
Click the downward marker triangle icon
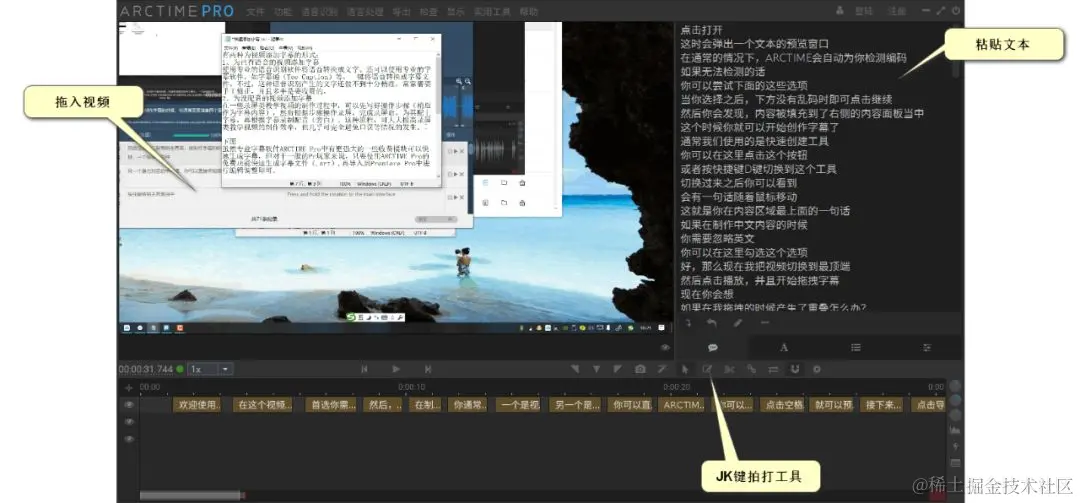(596, 369)
